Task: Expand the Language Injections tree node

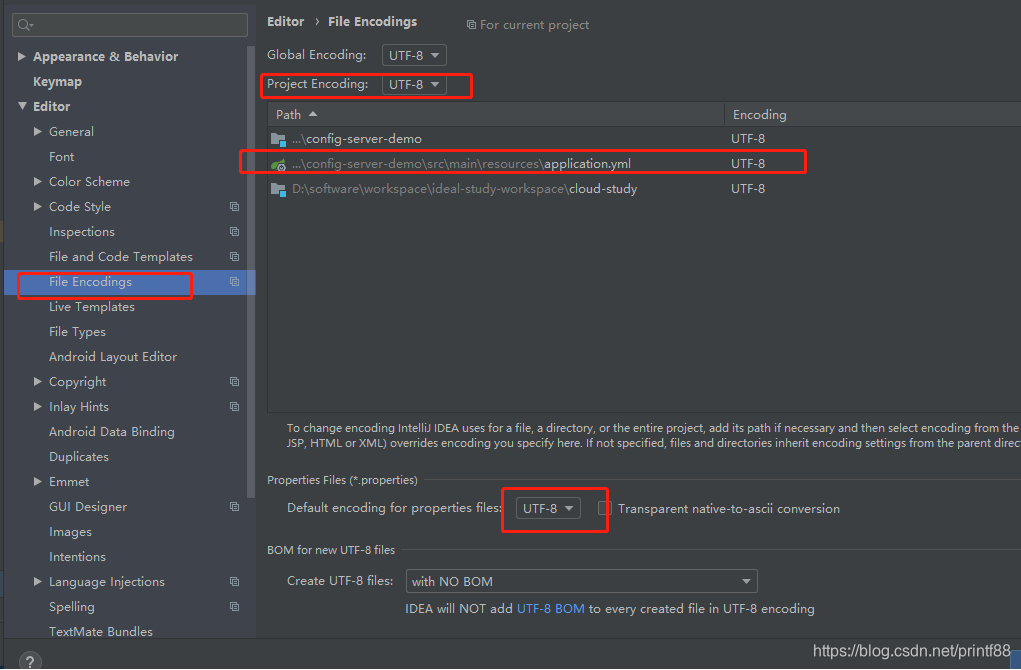Action: point(38,581)
